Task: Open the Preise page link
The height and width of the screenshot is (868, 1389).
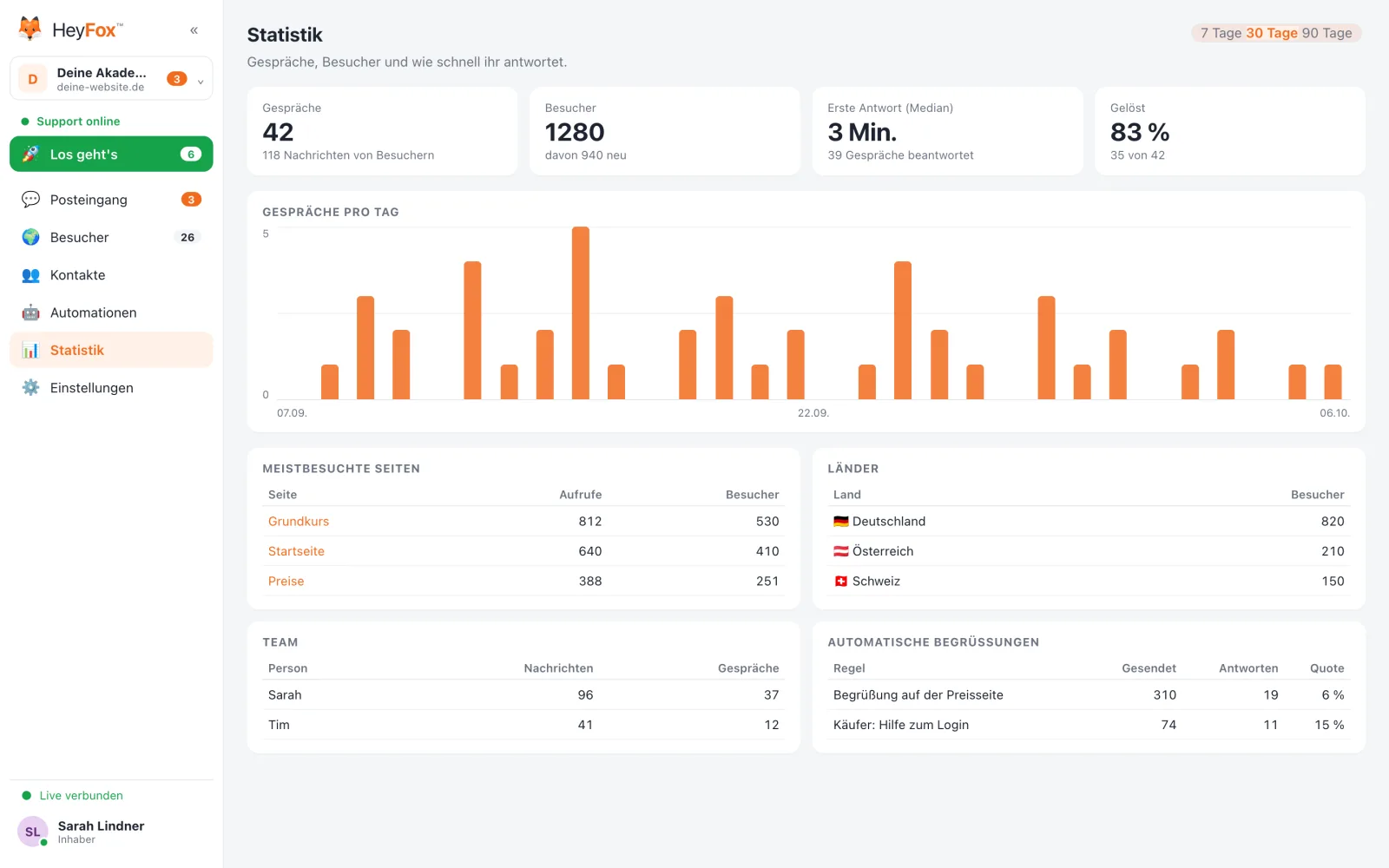Action: click(286, 582)
